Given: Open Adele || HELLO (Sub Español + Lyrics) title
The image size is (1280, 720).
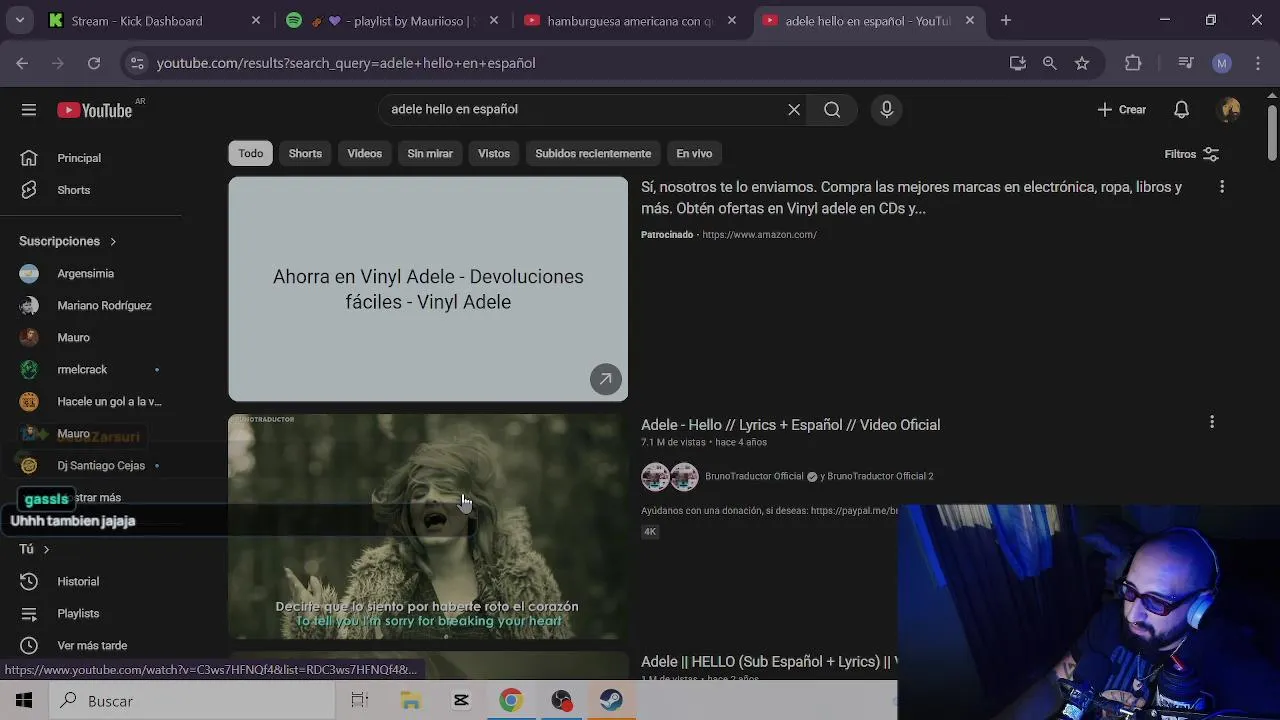Looking at the screenshot, I should 768,662.
